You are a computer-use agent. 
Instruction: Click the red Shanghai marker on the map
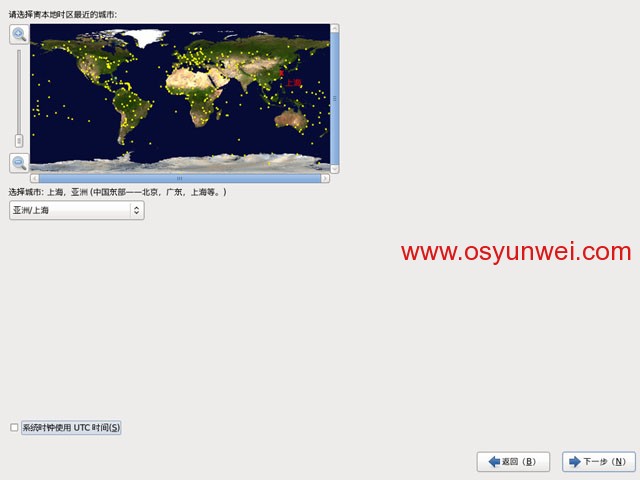pyautogui.click(x=281, y=73)
